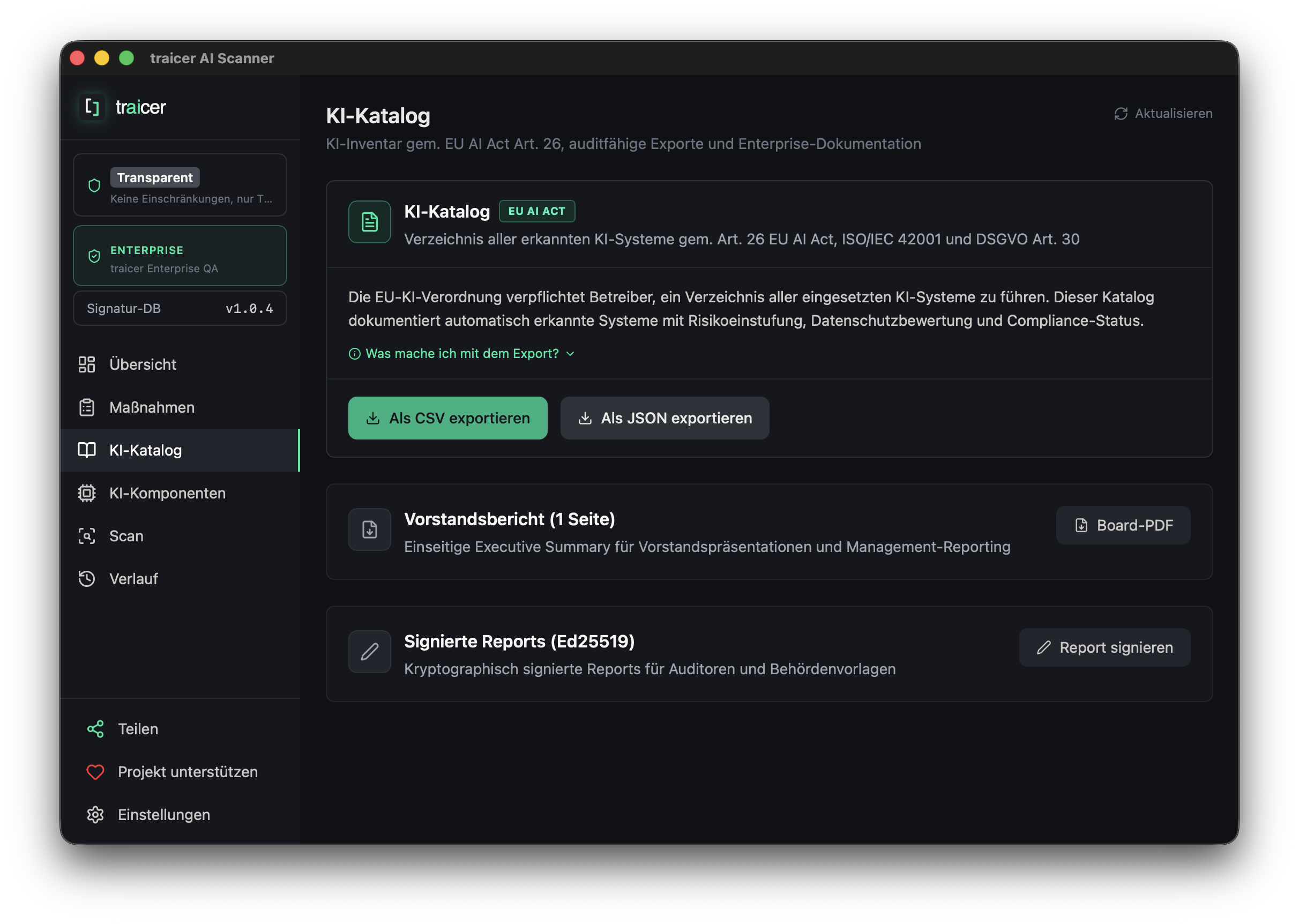Switch to the Scan page
This screenshot has height=924, width=1299.
pos(180,536)
